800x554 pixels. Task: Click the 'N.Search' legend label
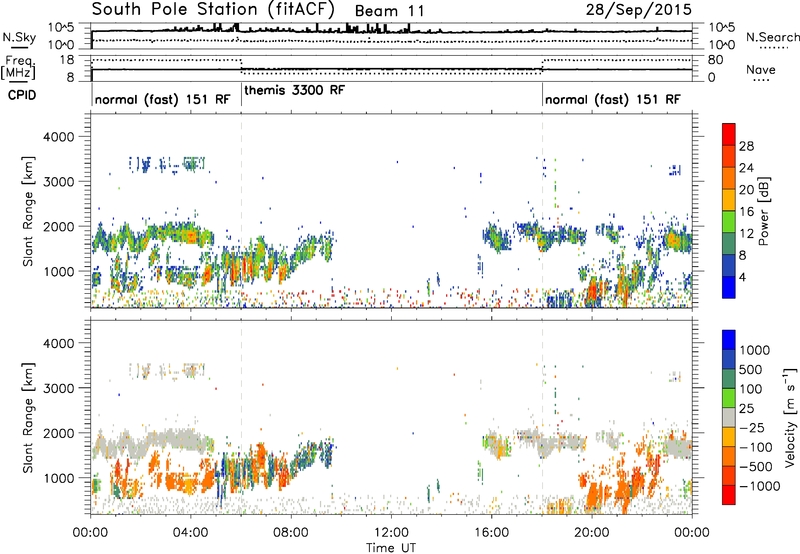[x=772, y=37]
